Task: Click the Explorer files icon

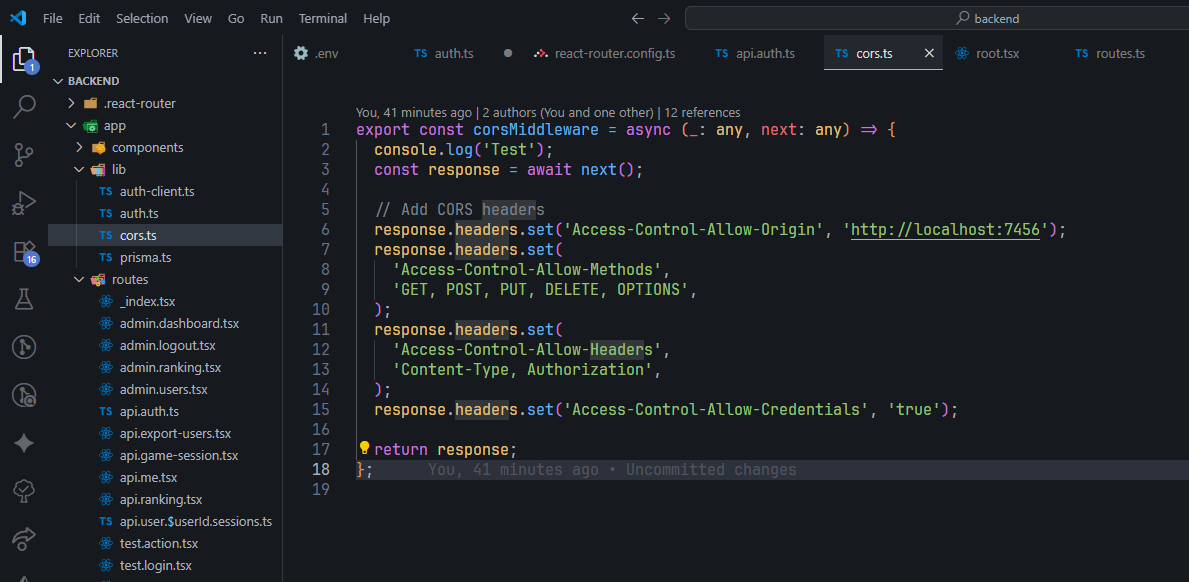Action: click(x=24, y=58)
